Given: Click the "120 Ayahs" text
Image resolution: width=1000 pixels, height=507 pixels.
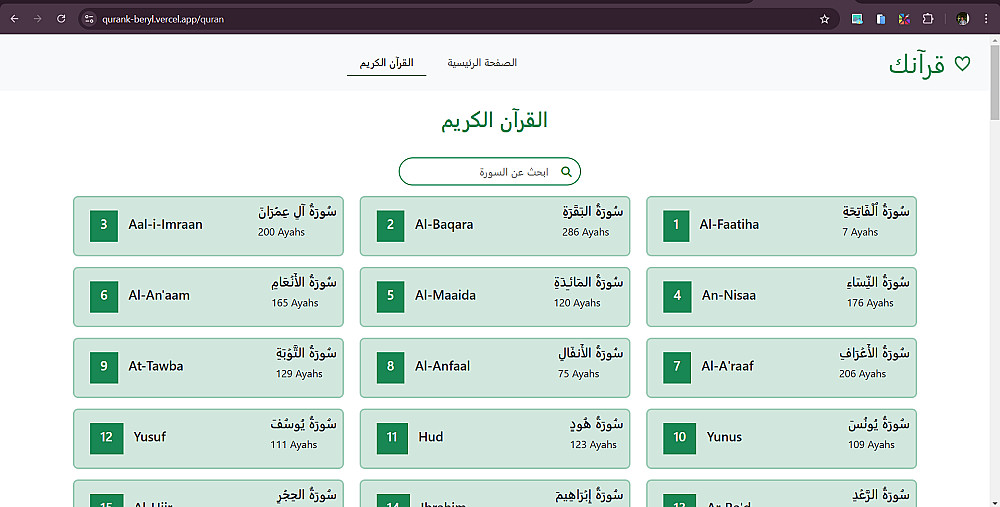Looking at the screenshot, I should tap(577, 304).
